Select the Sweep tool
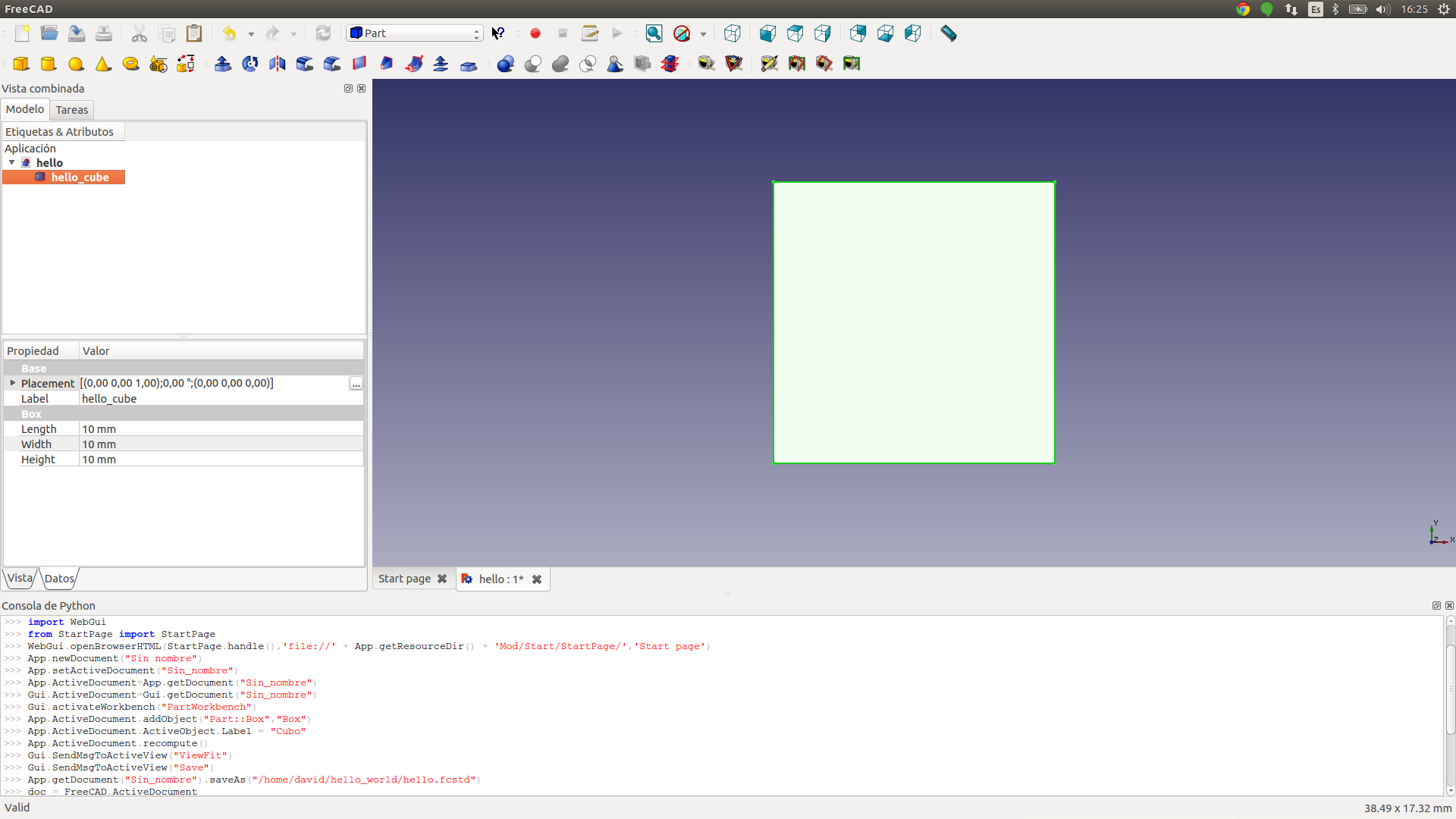This screenshot has height=819, width=1456. click(414, 64)
